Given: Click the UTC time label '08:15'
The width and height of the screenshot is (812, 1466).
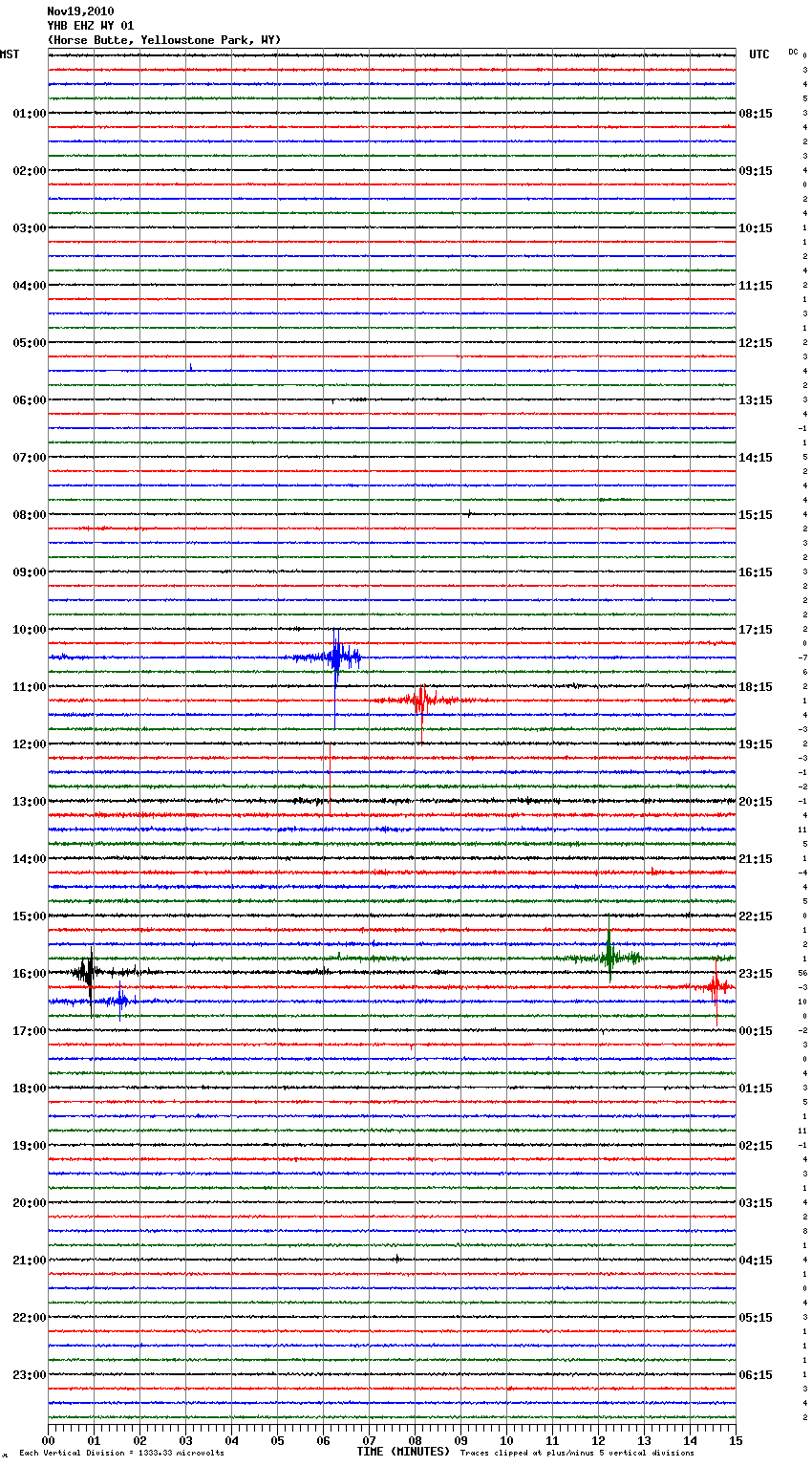Looking at the screenshot, I should [756, 114].
